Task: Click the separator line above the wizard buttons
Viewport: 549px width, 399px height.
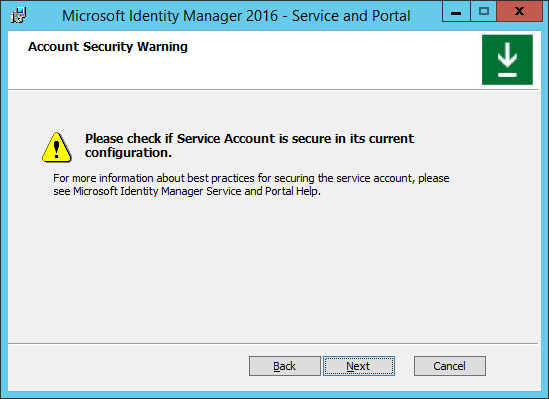Action: [273, 343]
